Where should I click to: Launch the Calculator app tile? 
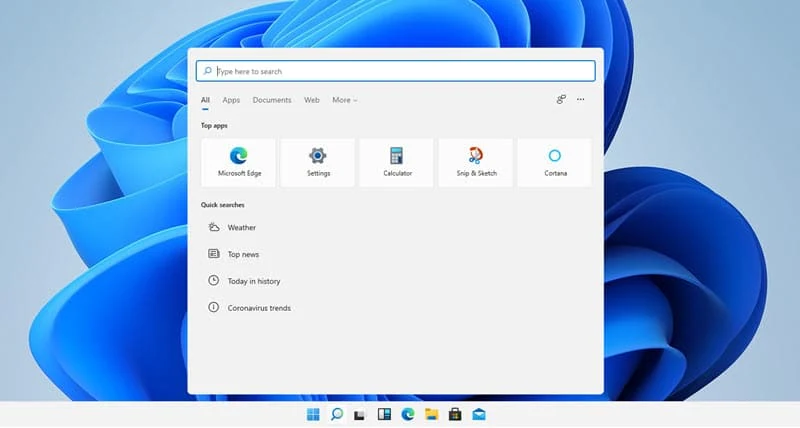396,162
